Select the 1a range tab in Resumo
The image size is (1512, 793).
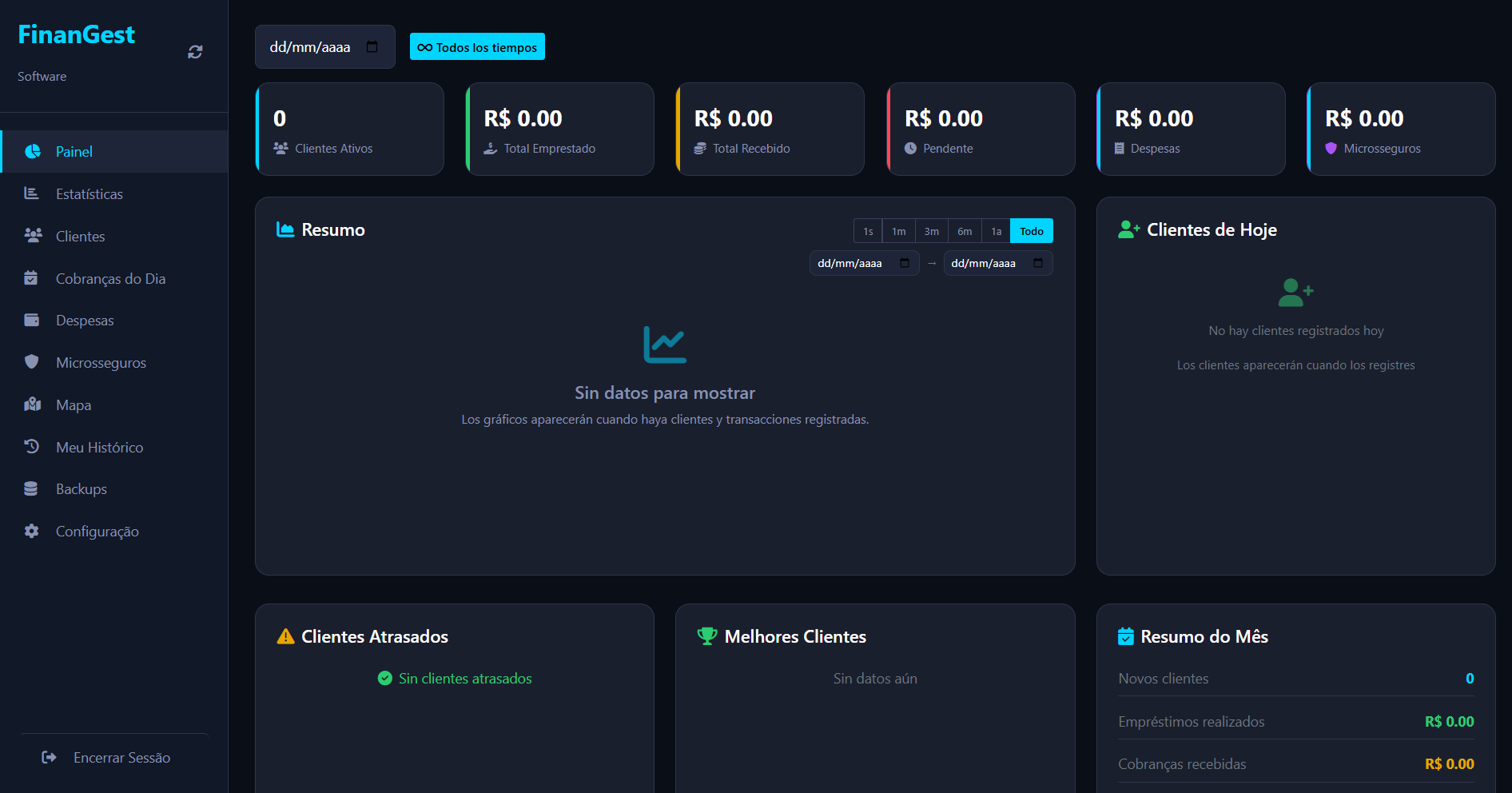click(x=997, y=231)
